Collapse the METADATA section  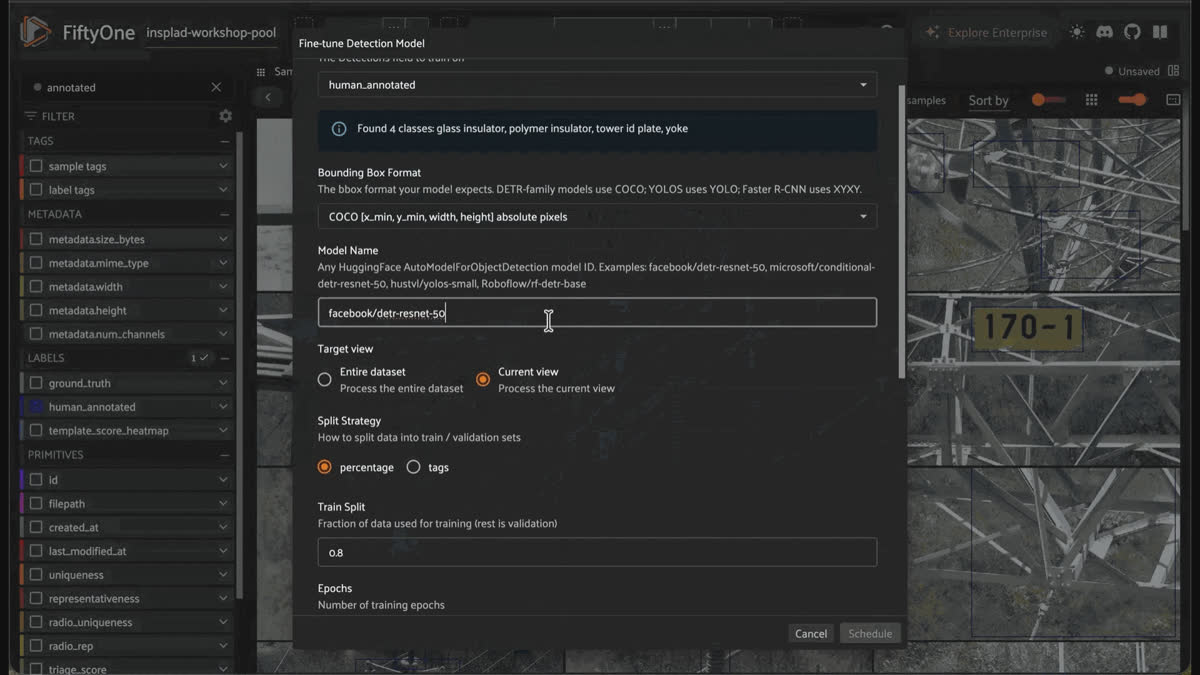[x=225, y=214]
